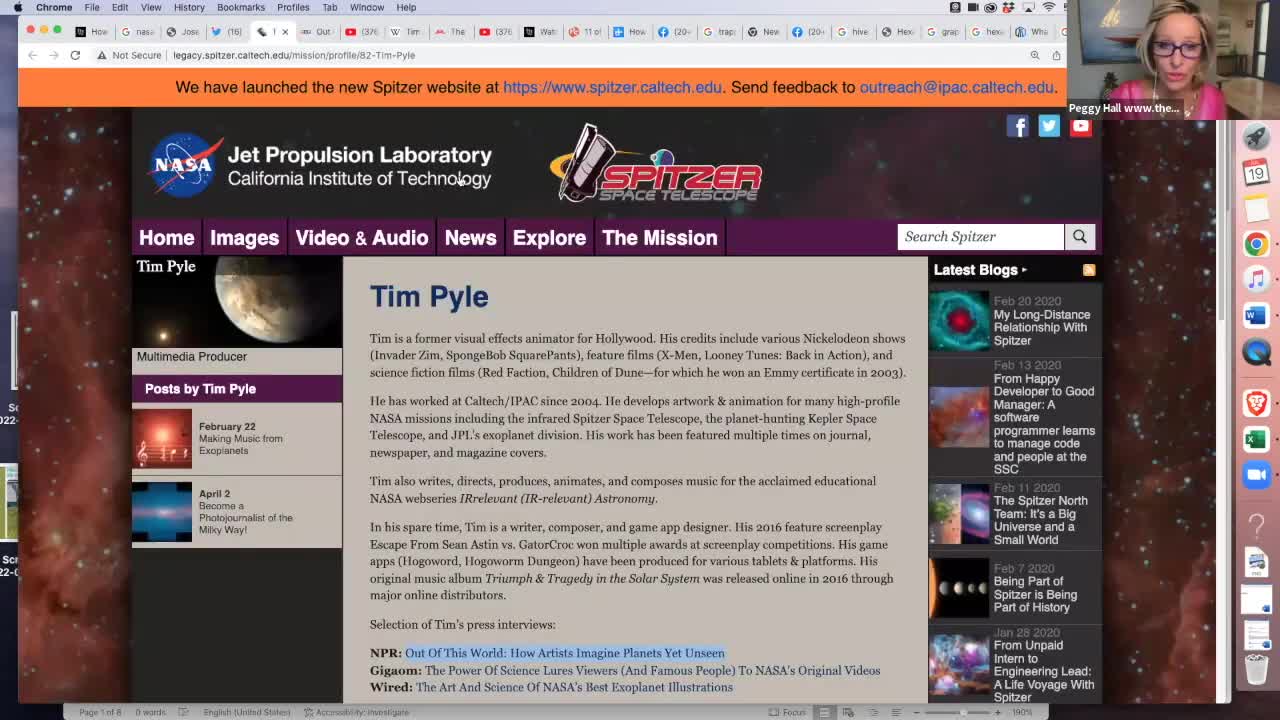This screenshot has height=720, width=1280.
Task: Click the April 2 post thumbnail
Action: click(162, 511)
